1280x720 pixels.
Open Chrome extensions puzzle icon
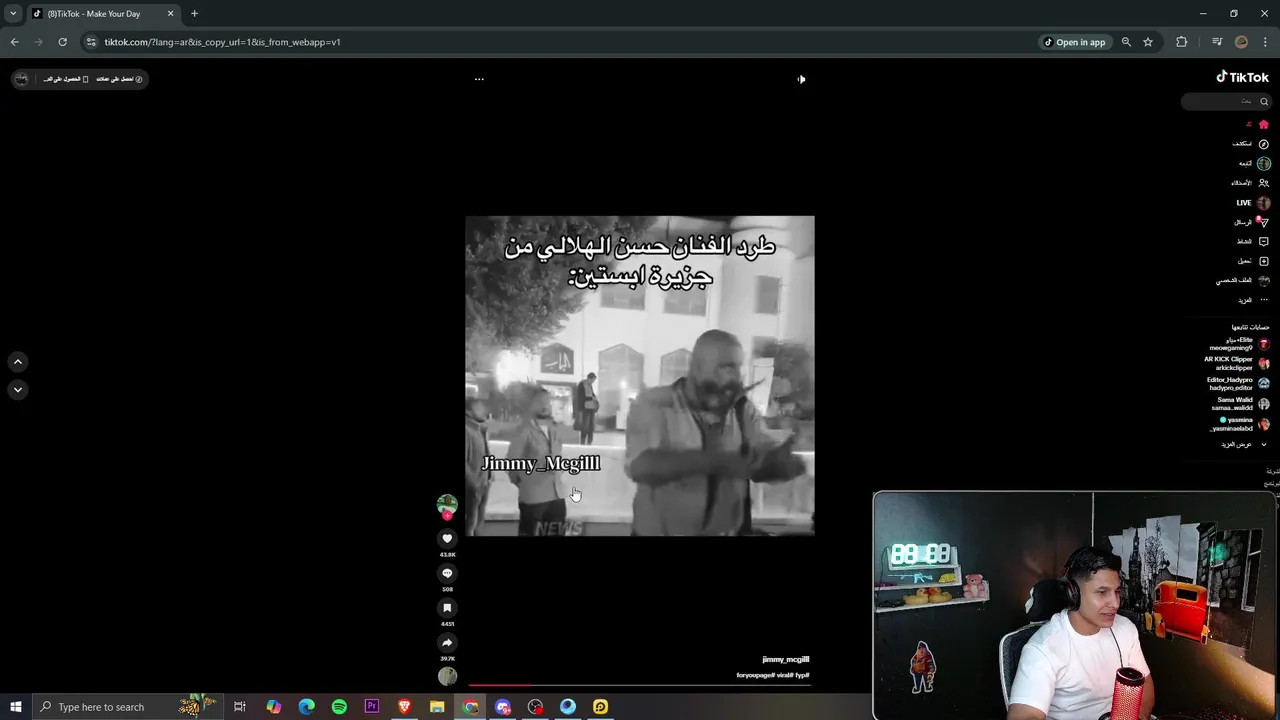coord(1182,42)
